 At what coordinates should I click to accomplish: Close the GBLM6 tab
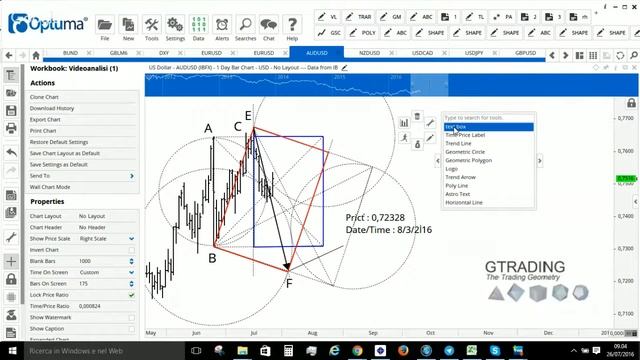(139, 53)
